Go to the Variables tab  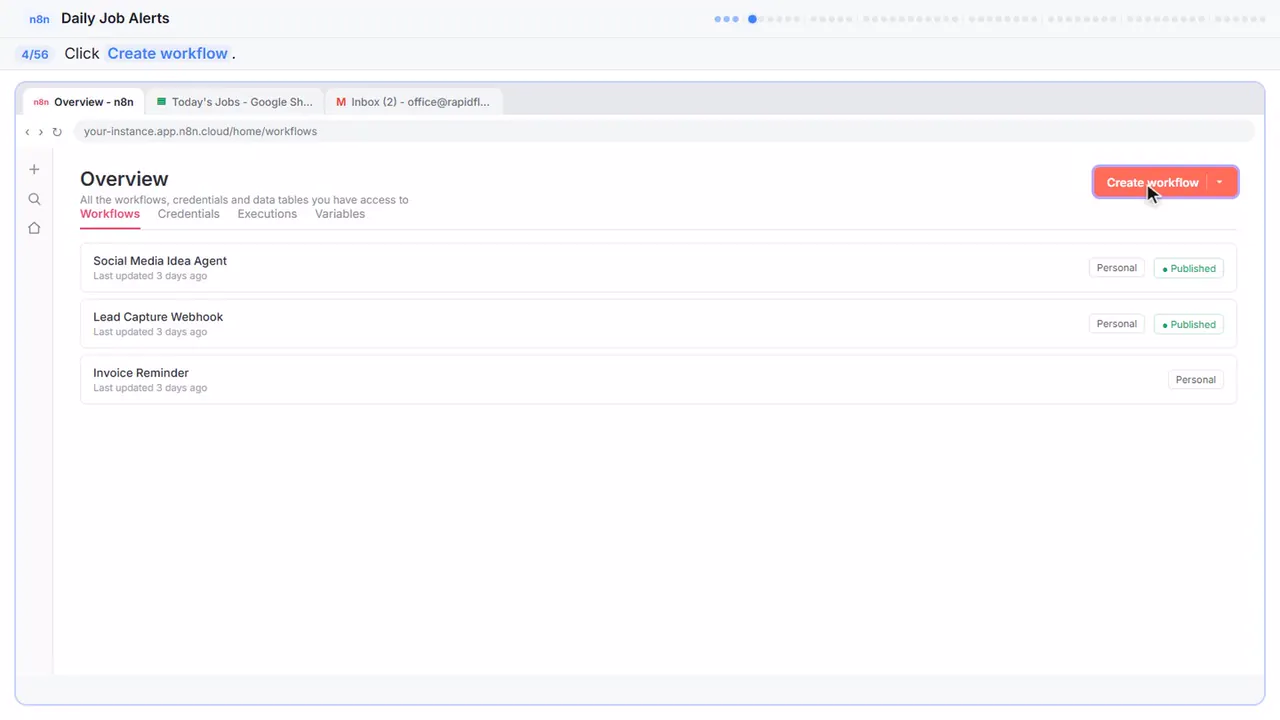point(340,214)
